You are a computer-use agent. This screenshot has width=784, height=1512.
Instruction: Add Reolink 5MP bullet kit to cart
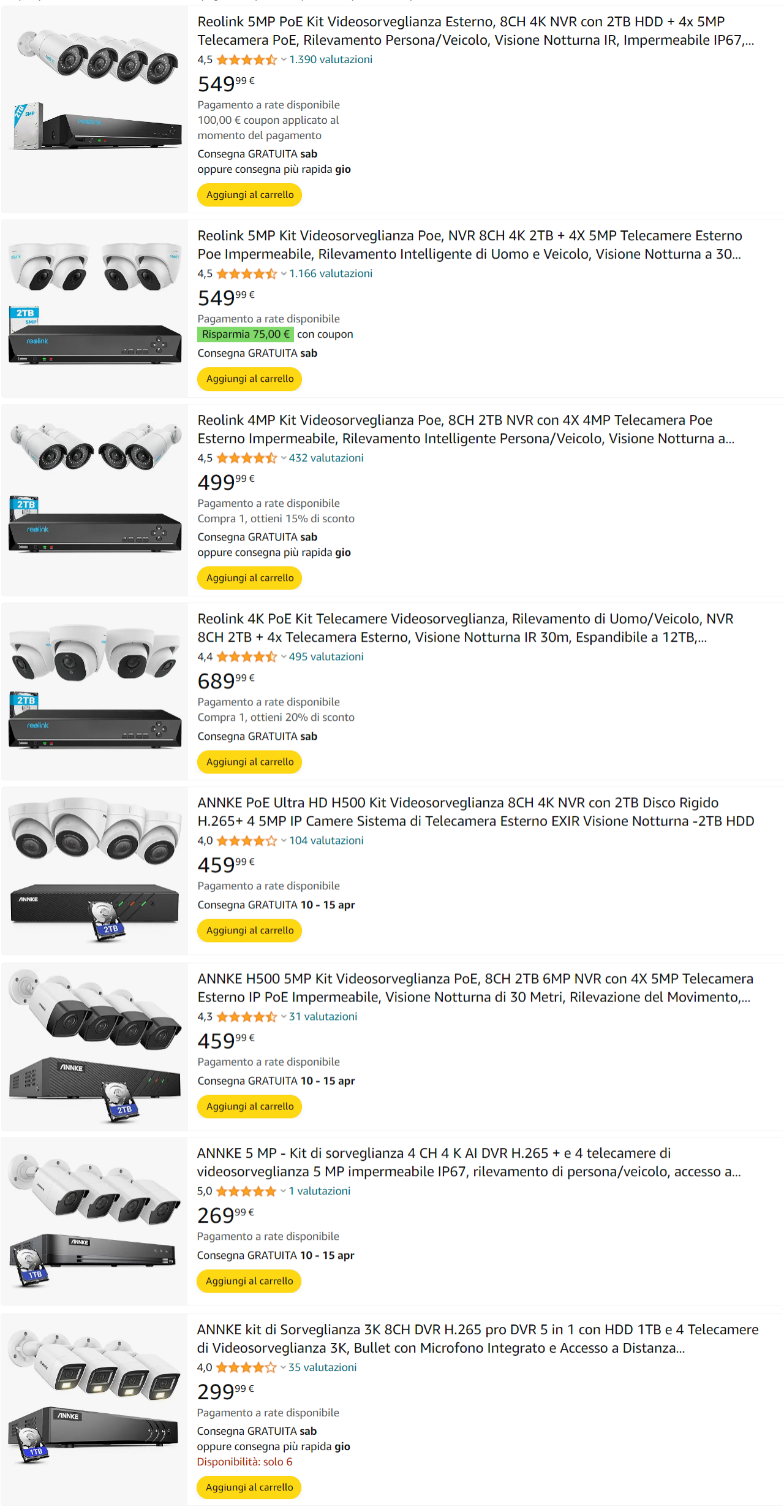pos(250,195)
